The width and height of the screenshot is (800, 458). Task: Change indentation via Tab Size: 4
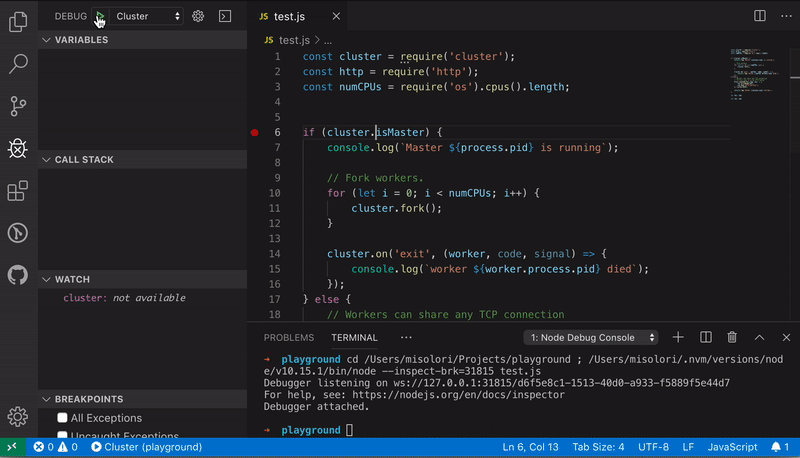(598, 447)
